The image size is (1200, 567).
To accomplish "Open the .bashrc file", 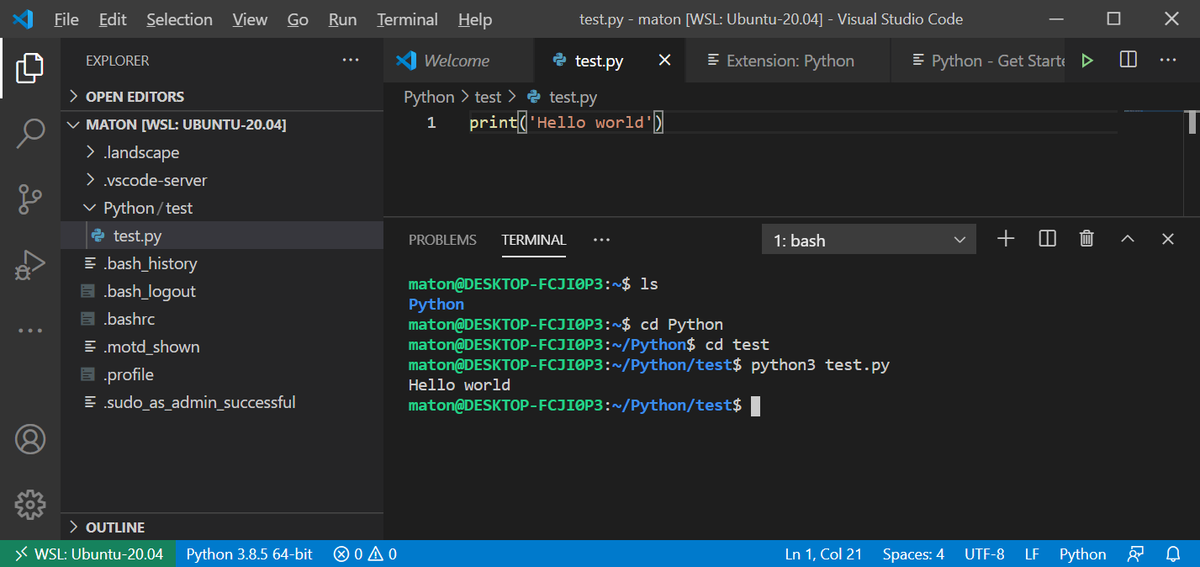I will pyautogui.click(x=223, y=319).
